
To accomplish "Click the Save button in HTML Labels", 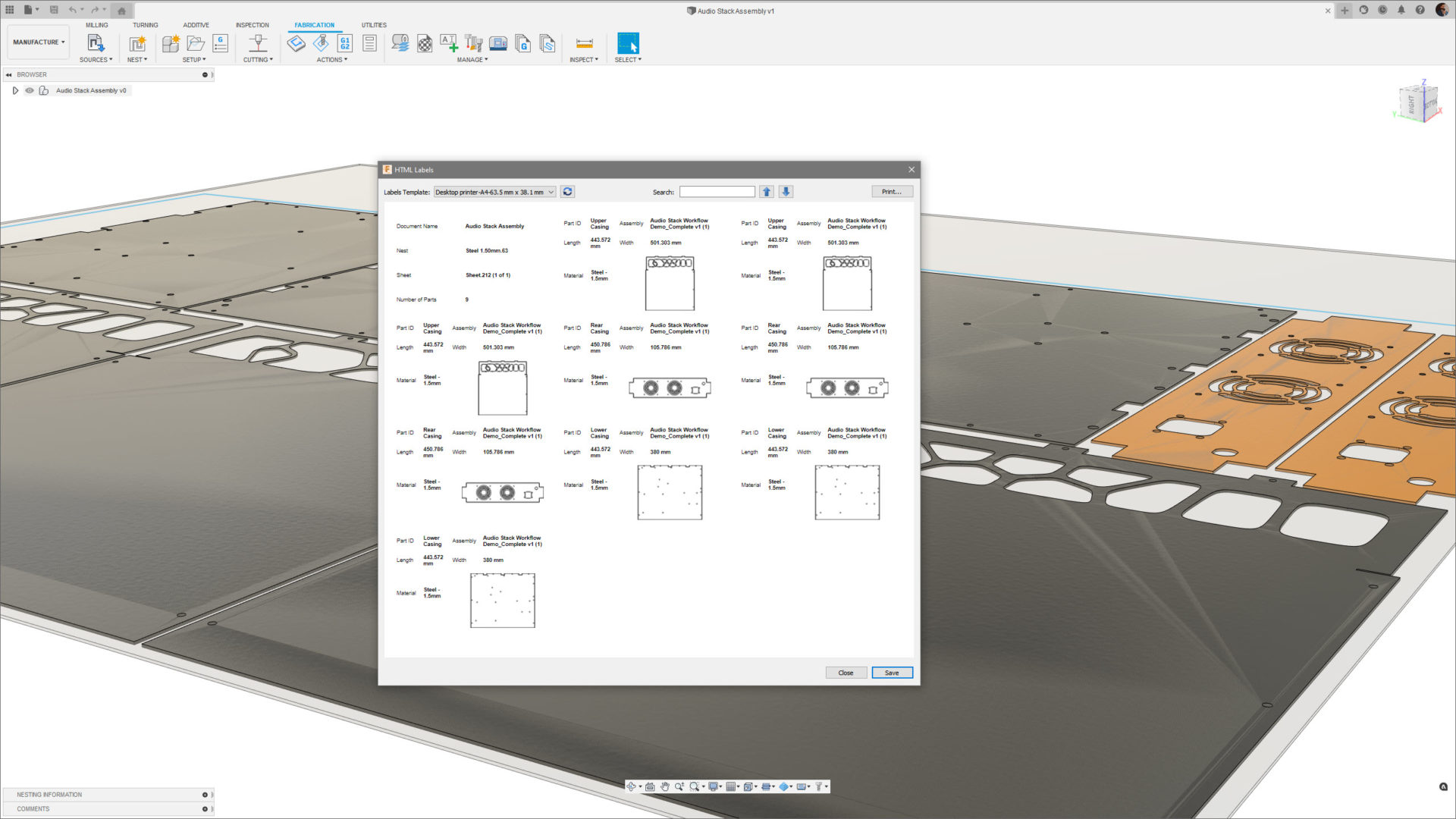I will click(x=891, y=673).
